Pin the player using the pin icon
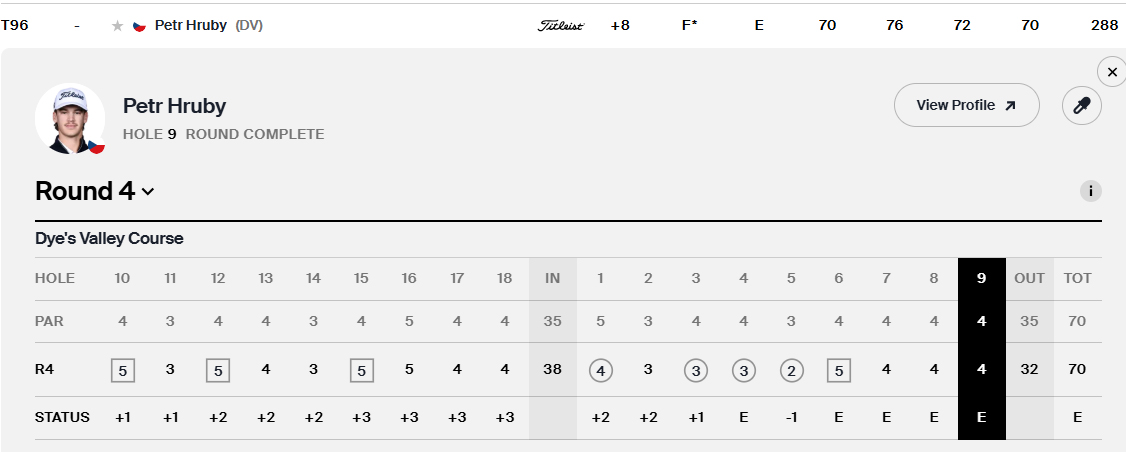This screenshot has width=1126, height=452. point(1081,105)
